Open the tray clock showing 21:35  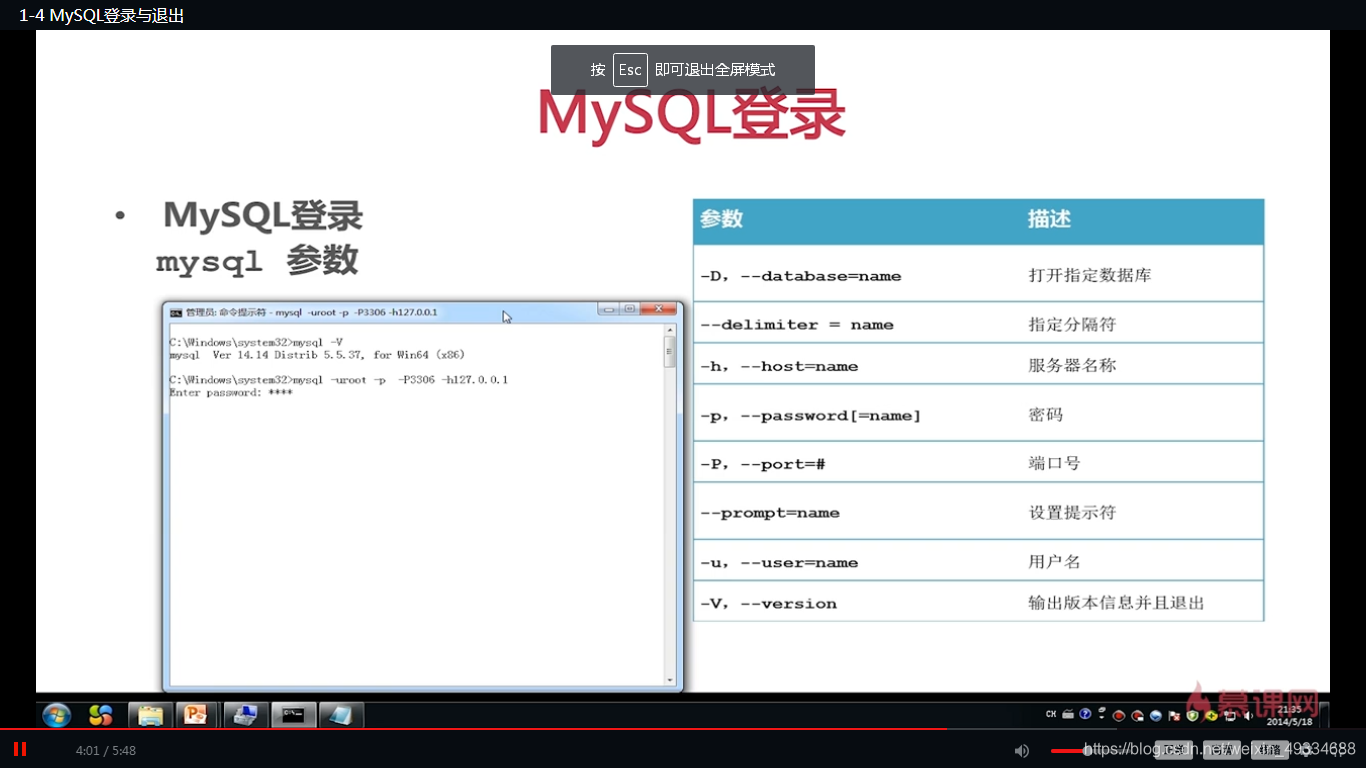click(1288, 715)
